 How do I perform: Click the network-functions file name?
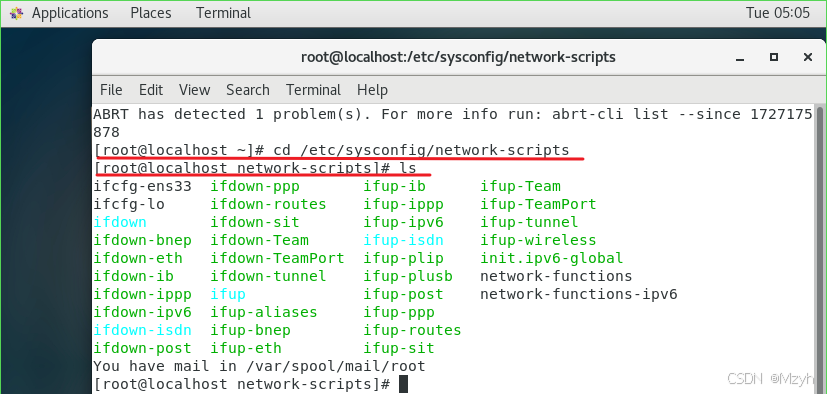pyautogui.click(x=556, y=276)
